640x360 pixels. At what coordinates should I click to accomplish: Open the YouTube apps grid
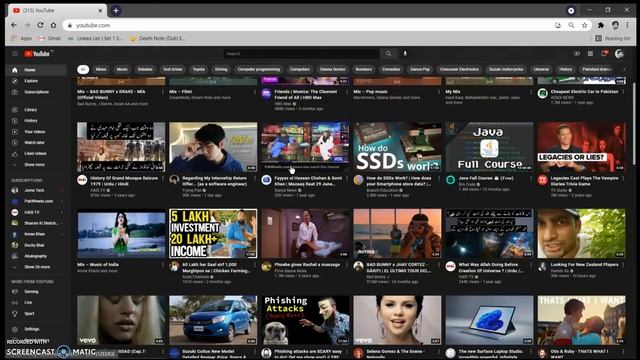point(590,53)
